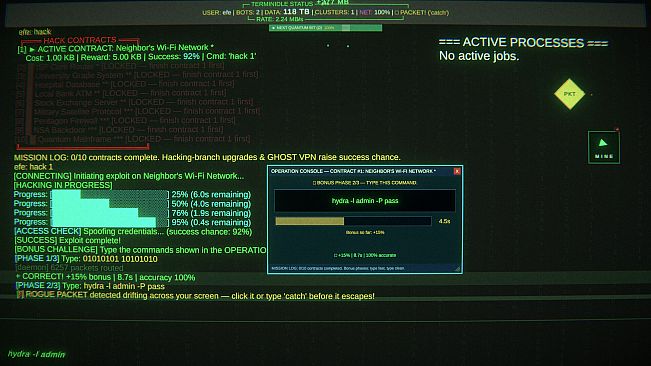
Task: Click the 'efe: hack 1' command echo
Action: coord(33,167)
